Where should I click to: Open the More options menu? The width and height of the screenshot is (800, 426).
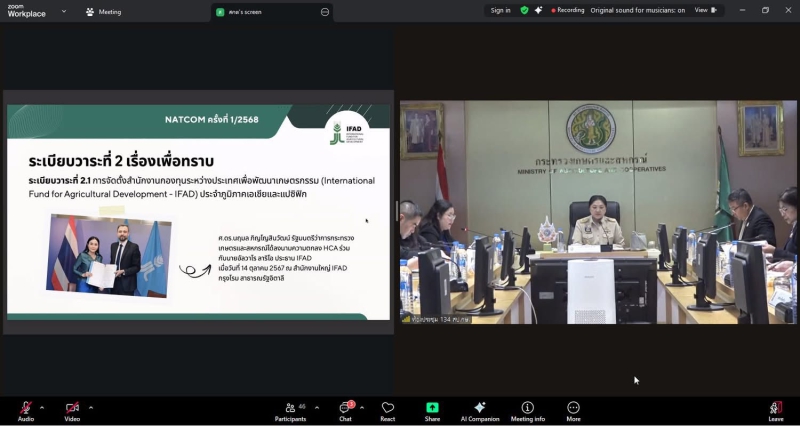pyautogui.click(x=573, y=411)
